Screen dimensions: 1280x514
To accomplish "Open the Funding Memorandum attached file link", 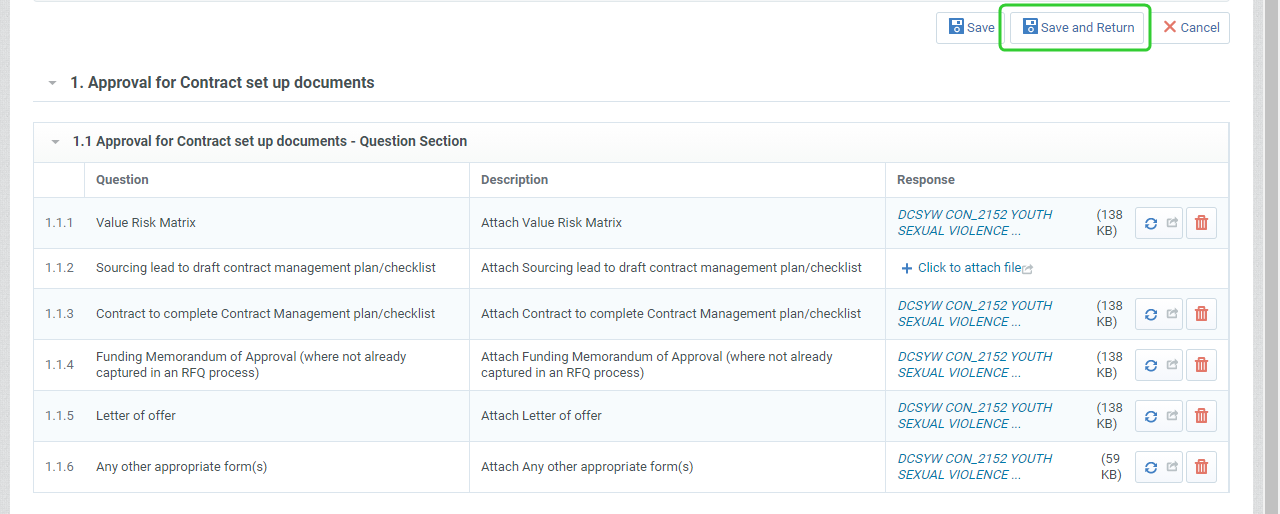I will tap(975, 365).
